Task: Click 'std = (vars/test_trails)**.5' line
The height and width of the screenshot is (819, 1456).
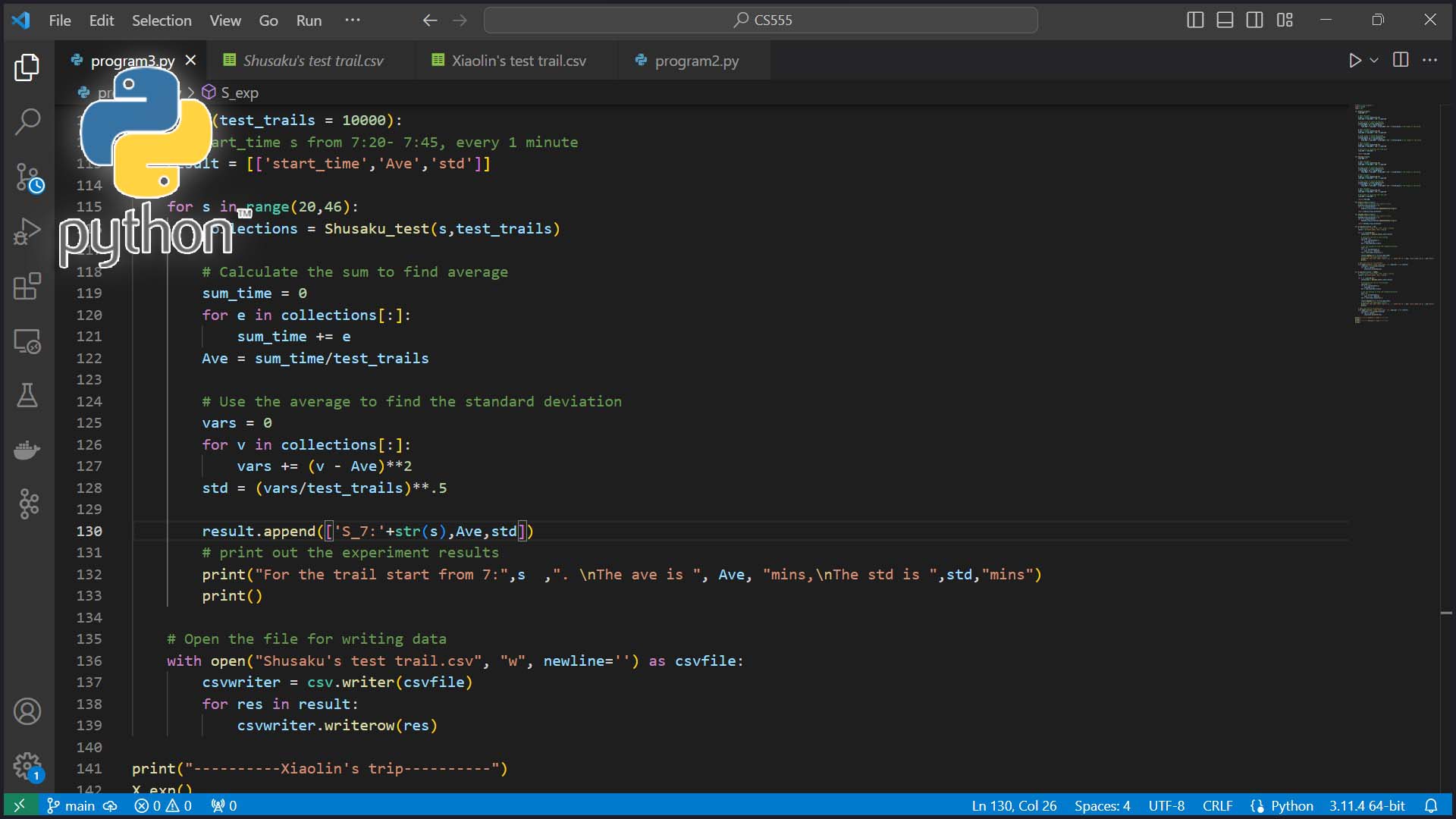Action: point(324,488)
